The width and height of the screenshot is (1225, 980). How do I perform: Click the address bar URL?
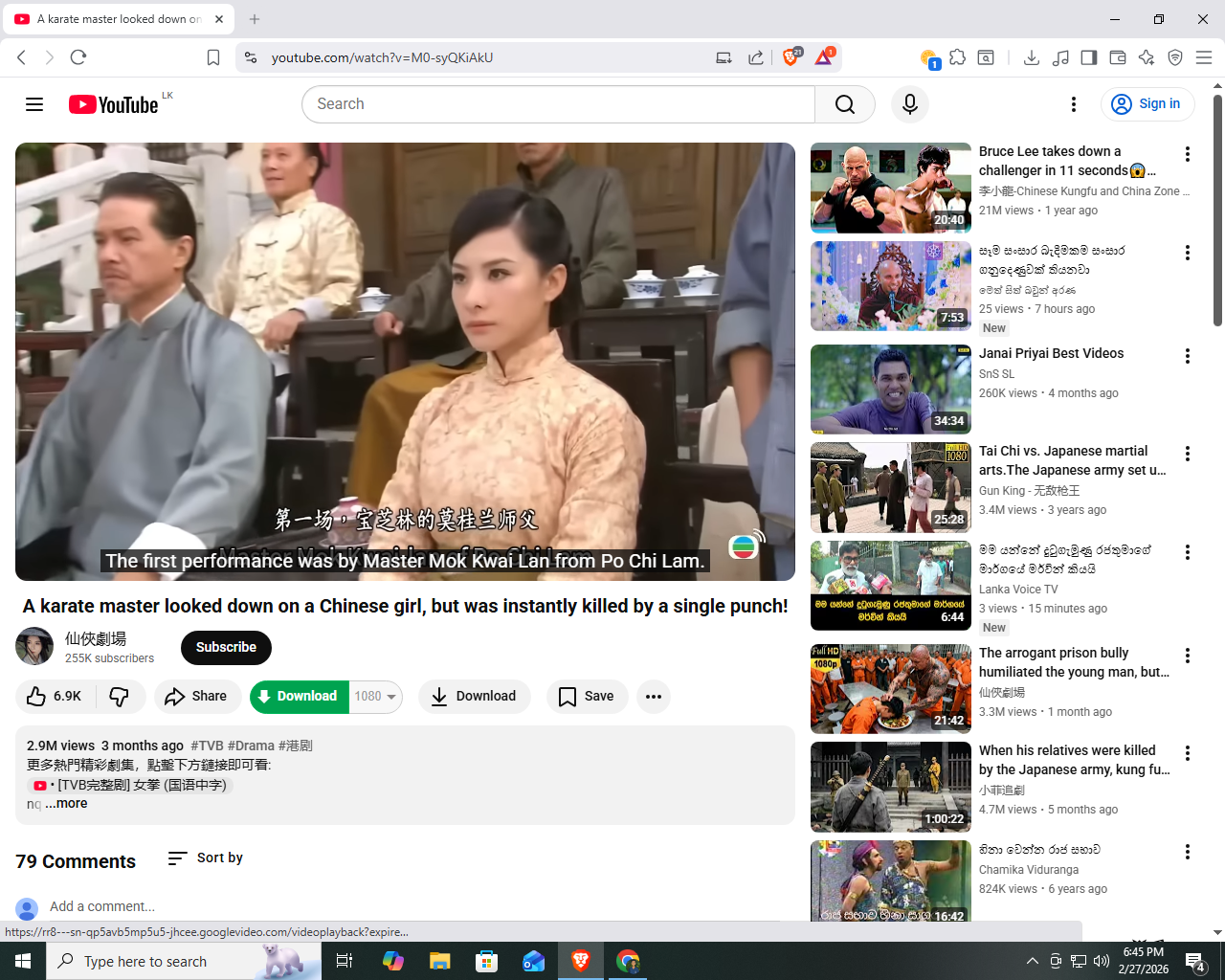coord(382,57)
